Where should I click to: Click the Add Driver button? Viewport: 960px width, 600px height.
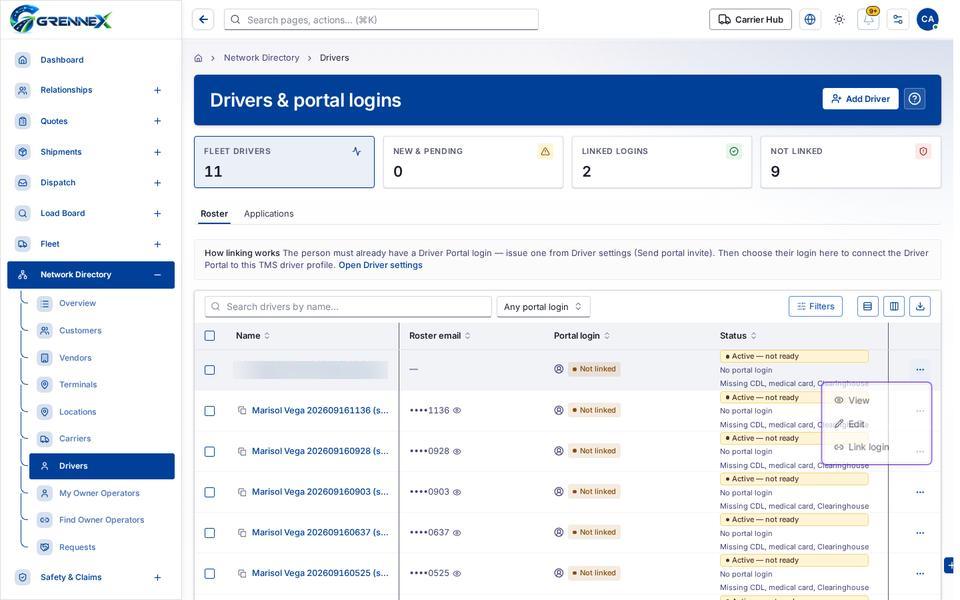(x=860, y=99)
